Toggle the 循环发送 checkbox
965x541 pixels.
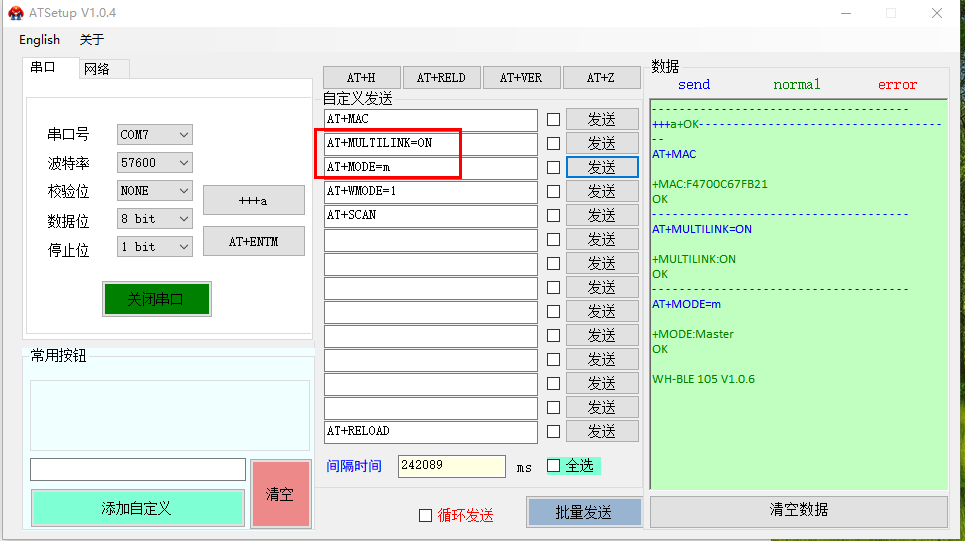coord(426,515)
